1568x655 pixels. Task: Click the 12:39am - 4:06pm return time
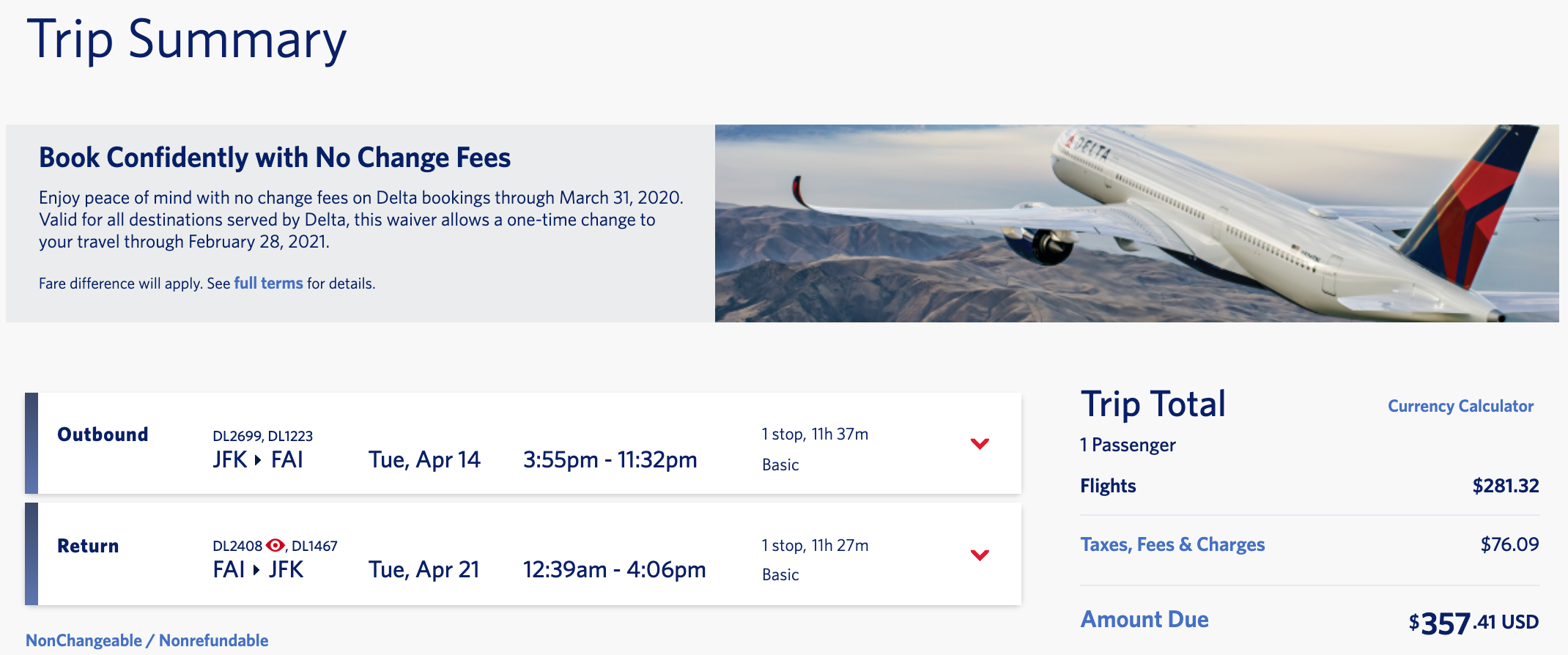pos(614,569)
